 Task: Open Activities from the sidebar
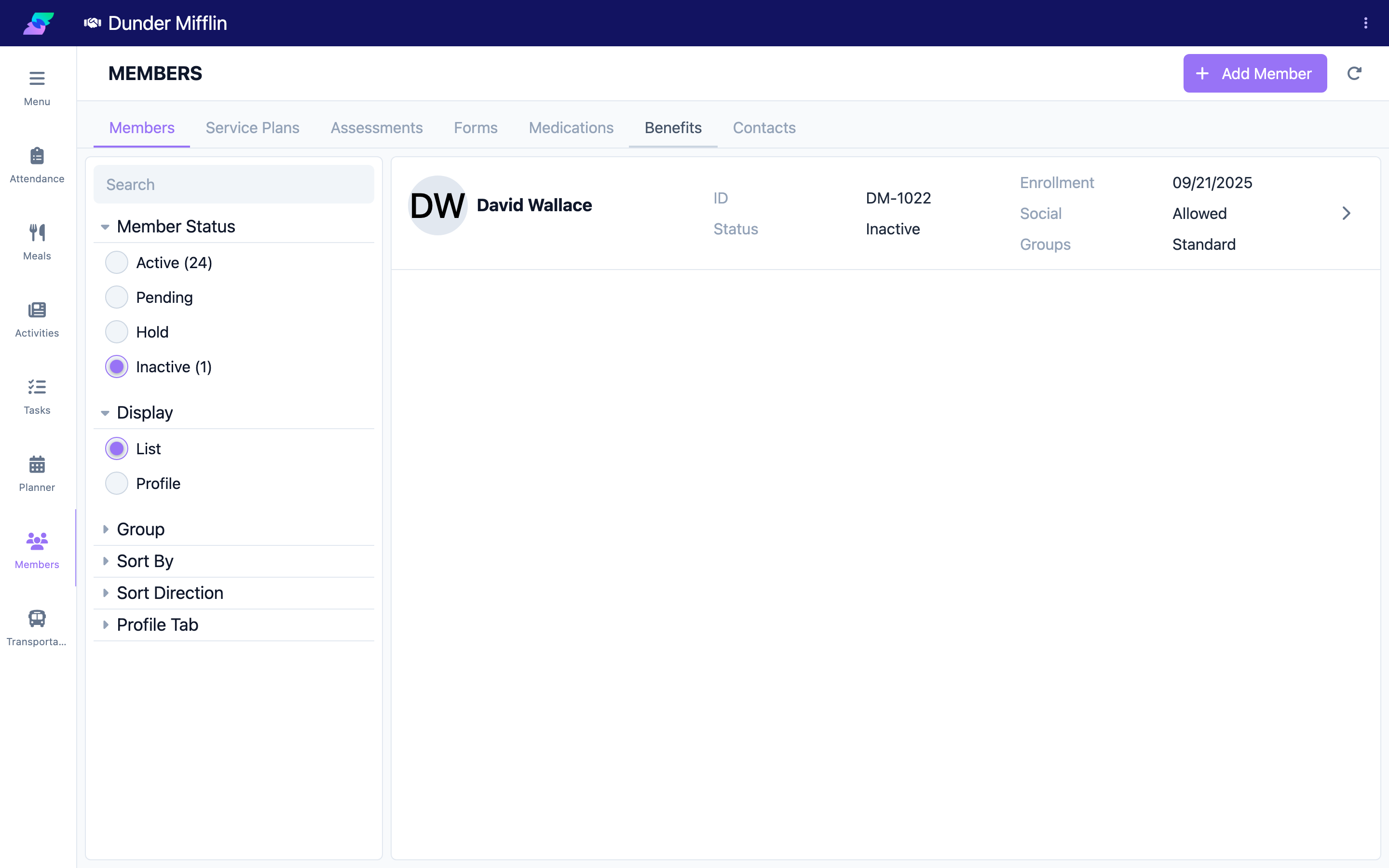[37, 319]
